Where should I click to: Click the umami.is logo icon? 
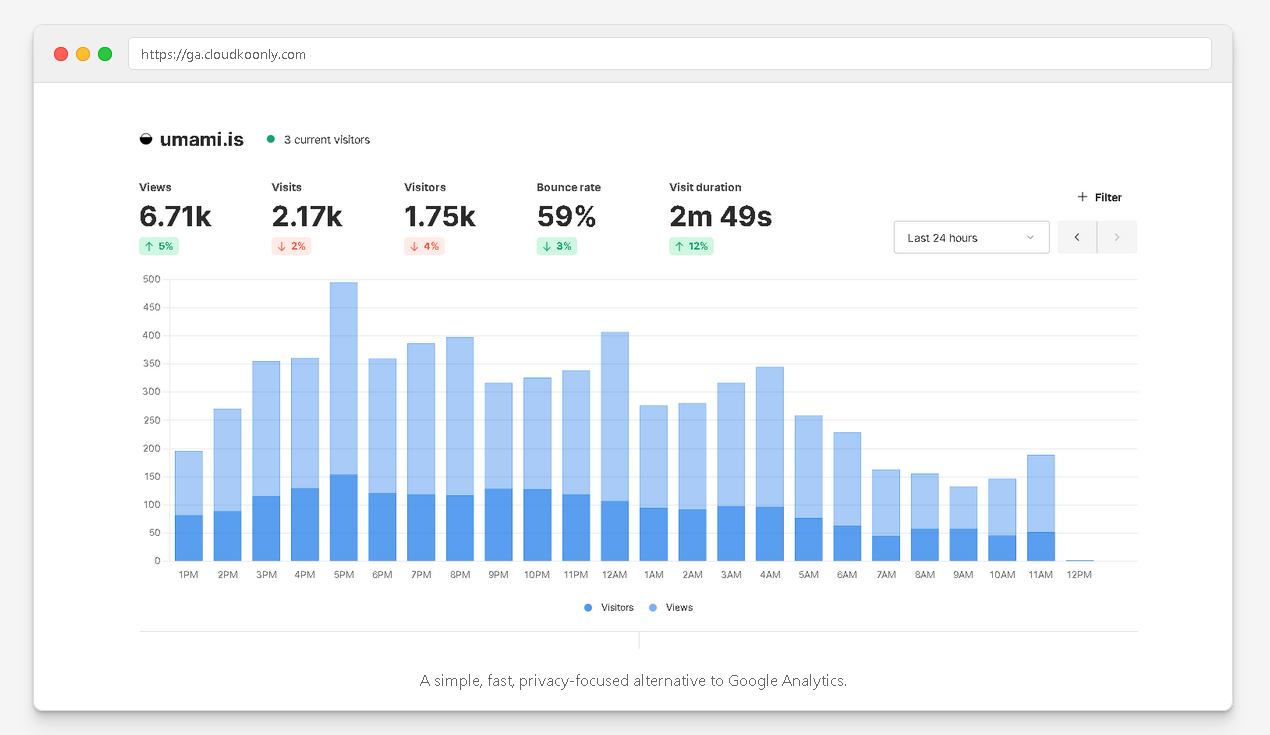pyautogui.click(x=146, y=140)
